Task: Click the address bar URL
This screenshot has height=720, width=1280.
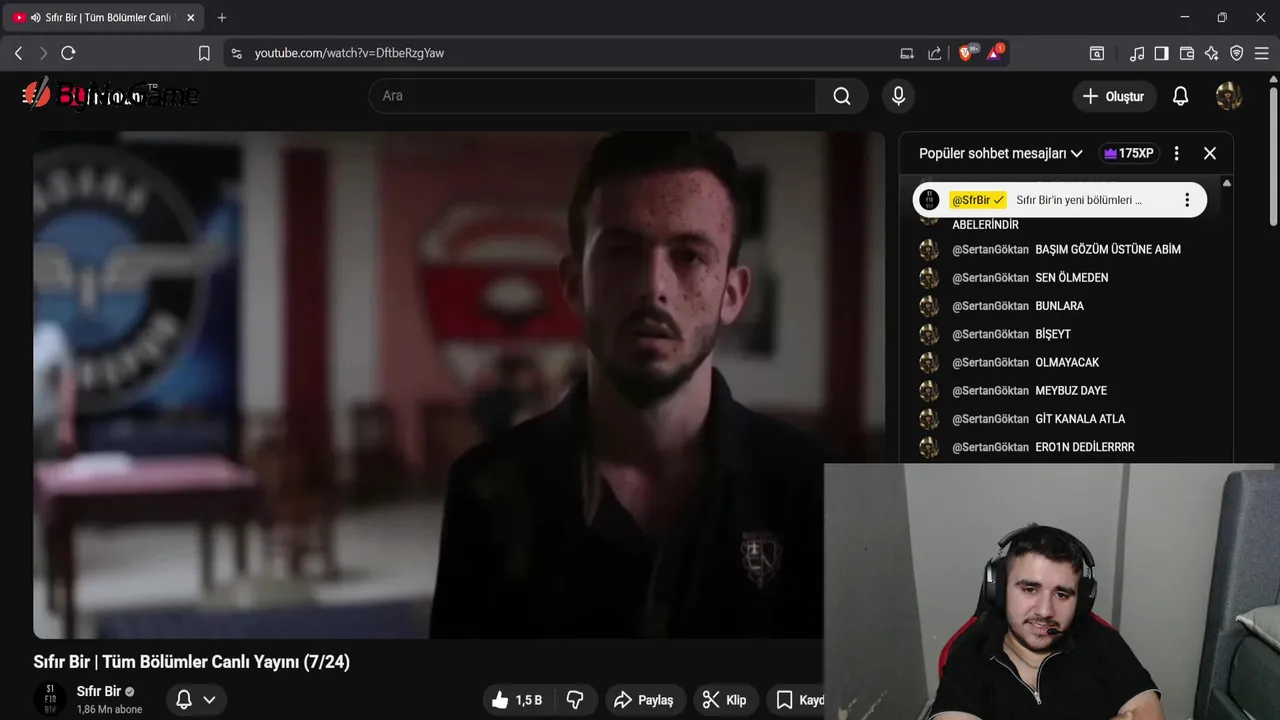Action: [349, 53]
